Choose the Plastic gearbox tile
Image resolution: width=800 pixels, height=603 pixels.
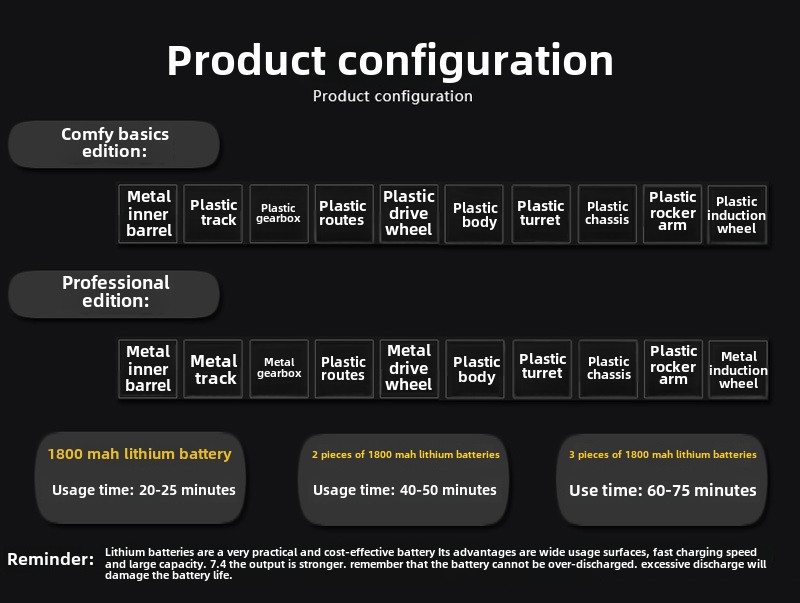pos(279,214)
